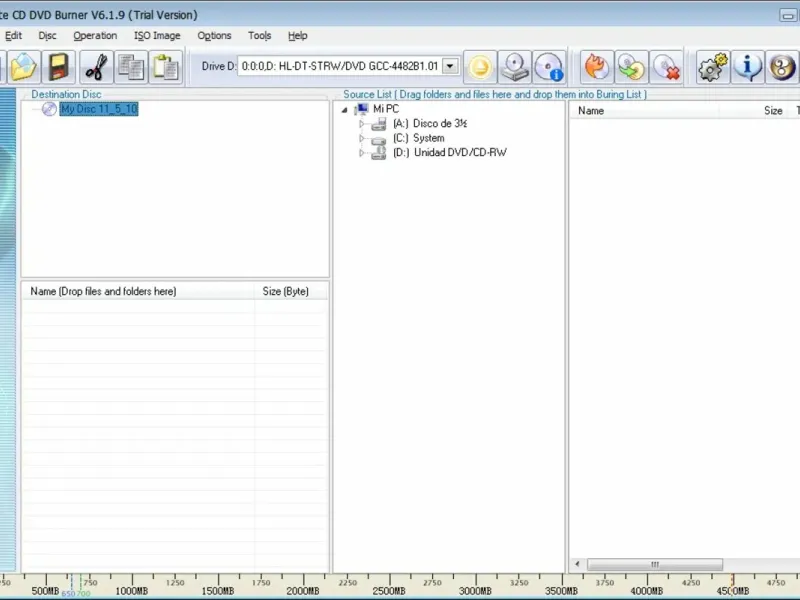Expand the (D:) Unidad DVD/CD-RW node
Image resolution: width=800 pixels, height=600 pixels.
(x=362, y=153)
